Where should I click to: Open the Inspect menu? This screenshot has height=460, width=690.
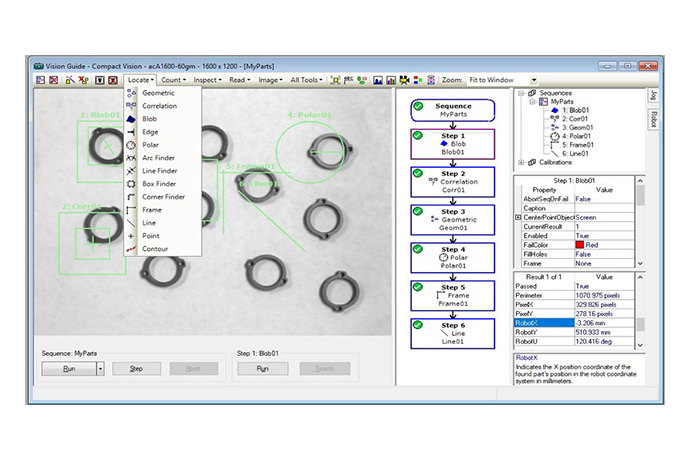[x=208, y=79]
